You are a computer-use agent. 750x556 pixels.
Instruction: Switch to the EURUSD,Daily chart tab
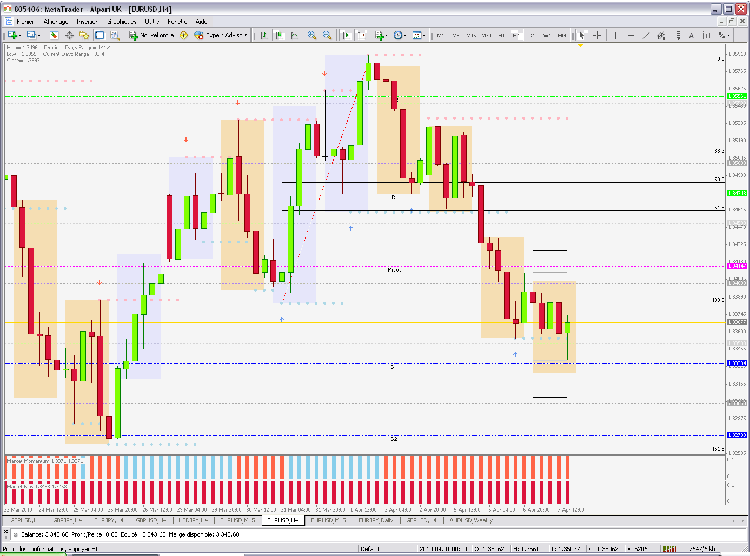pos(376,520)
